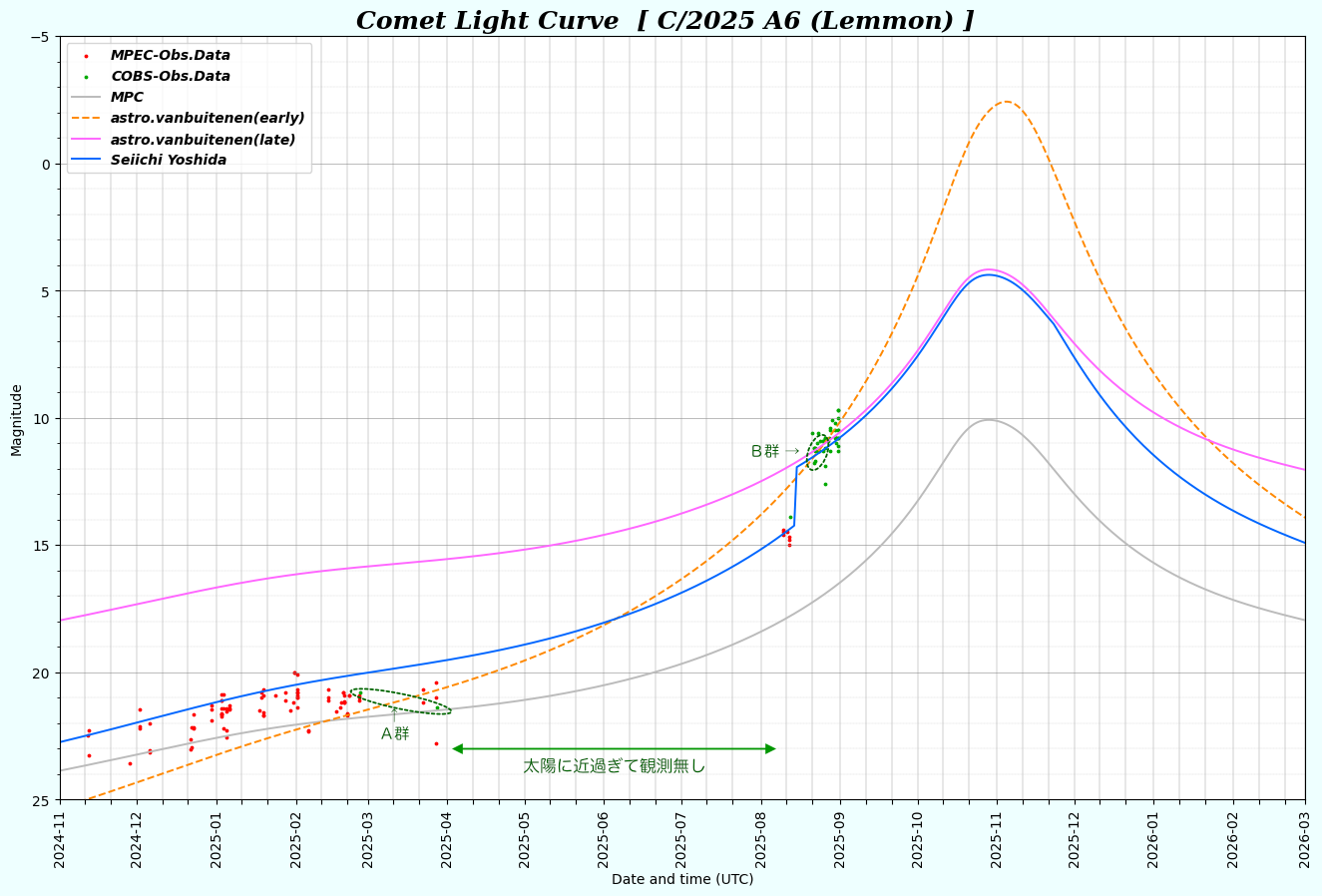Select the astro.vanbuitenen(early) legend label
The height and width of the screenshot is (896, 1322).
[x=208, y=118]
